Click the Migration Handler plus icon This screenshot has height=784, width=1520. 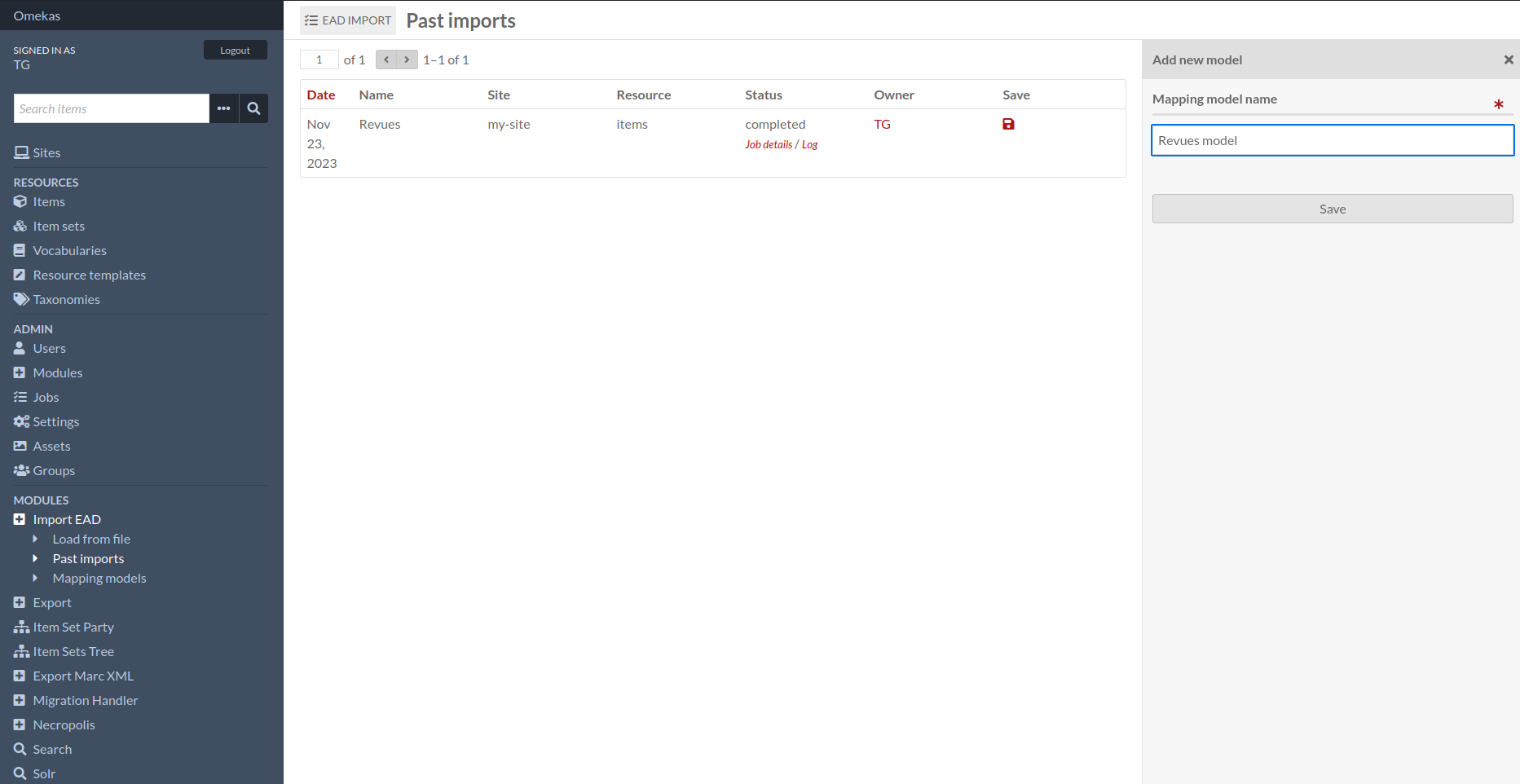point(20,700)
